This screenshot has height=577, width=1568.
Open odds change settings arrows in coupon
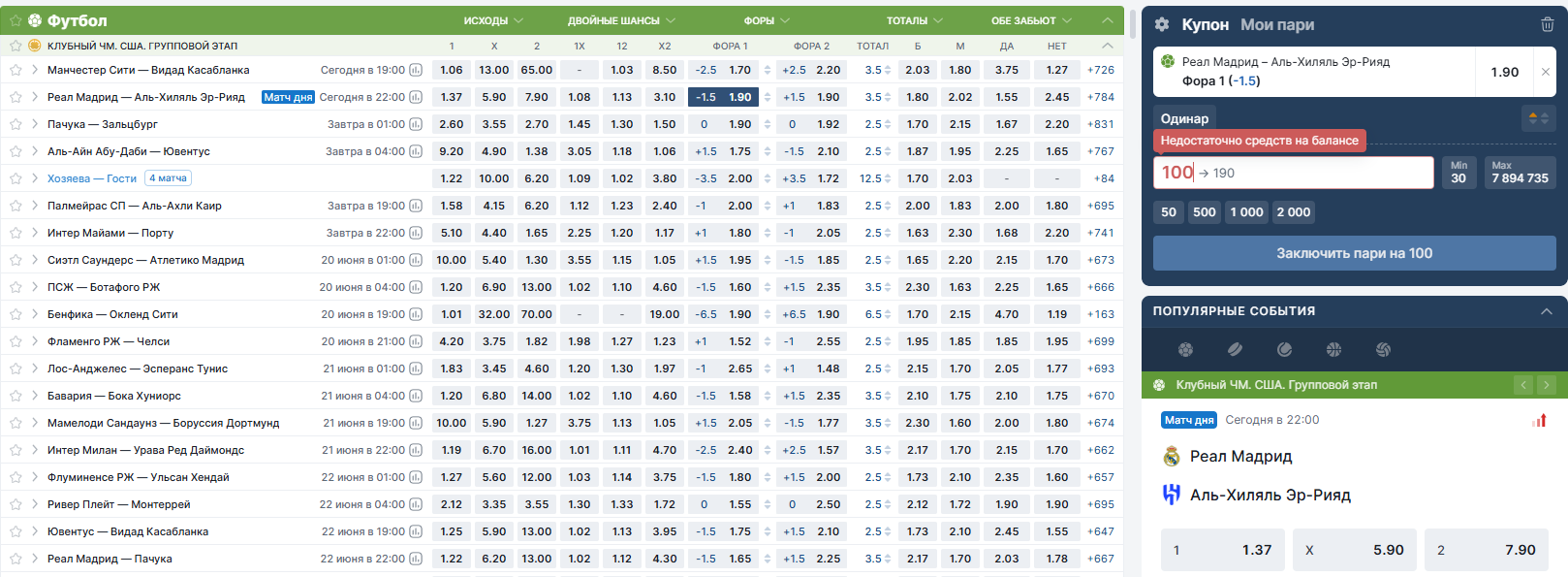click(1538, 118)
